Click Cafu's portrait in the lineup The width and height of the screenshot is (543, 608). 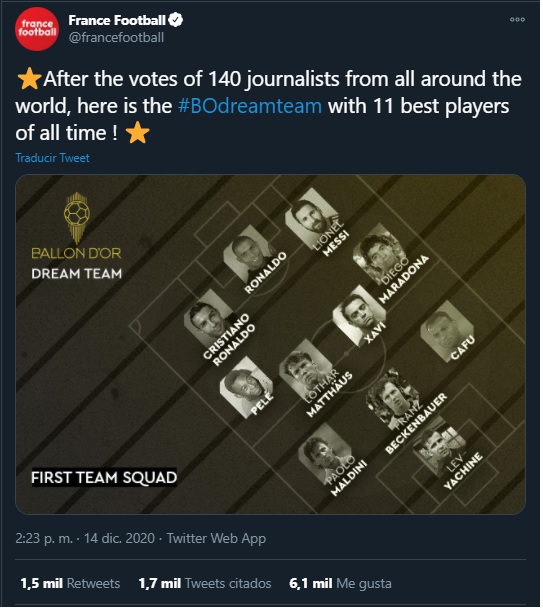pos(445,331)
